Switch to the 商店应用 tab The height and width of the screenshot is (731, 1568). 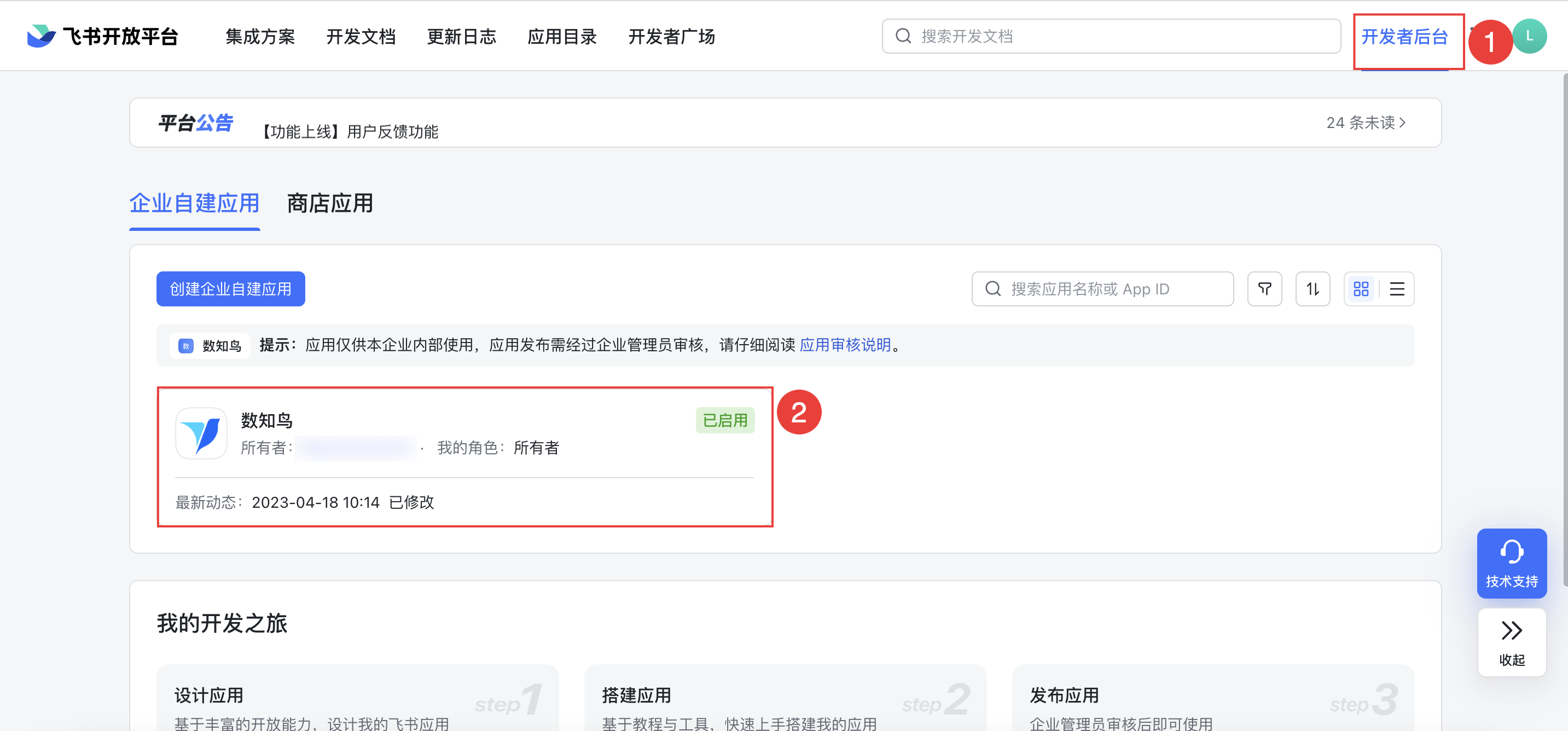click(x=329, y=204)
